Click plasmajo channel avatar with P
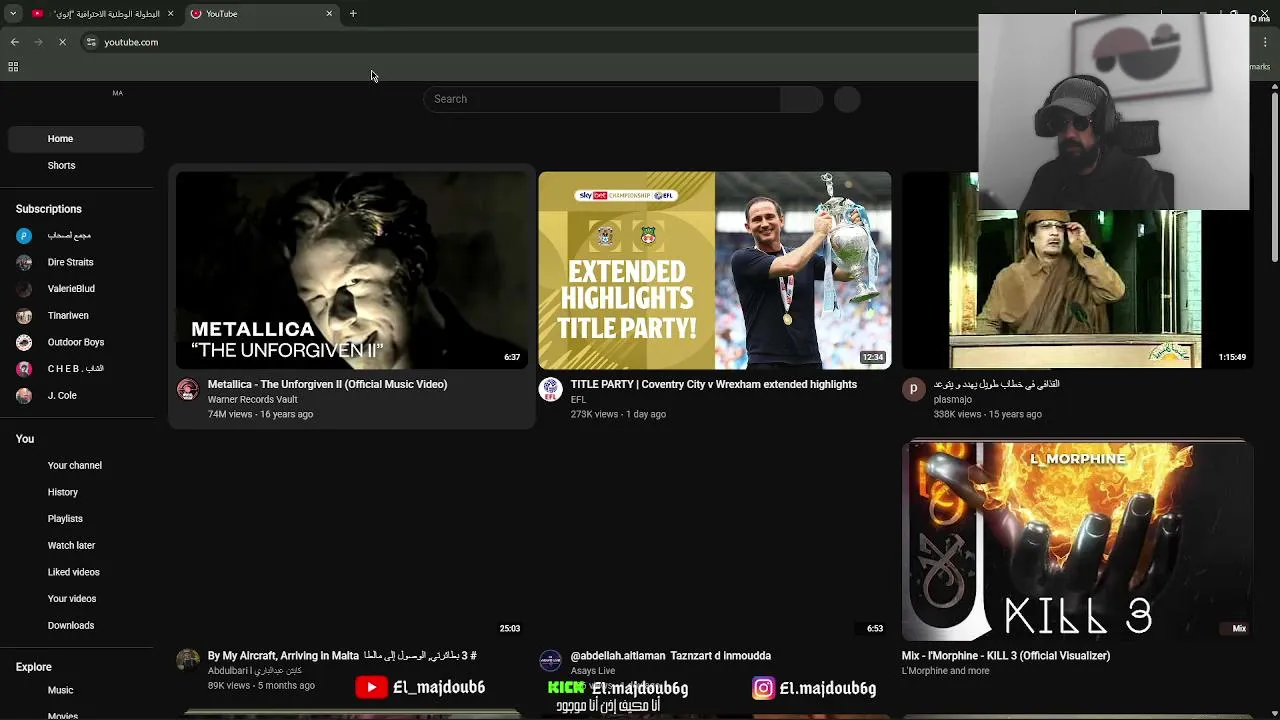Viewport: 1280px width, 720px height. click(x=913, y=390)
